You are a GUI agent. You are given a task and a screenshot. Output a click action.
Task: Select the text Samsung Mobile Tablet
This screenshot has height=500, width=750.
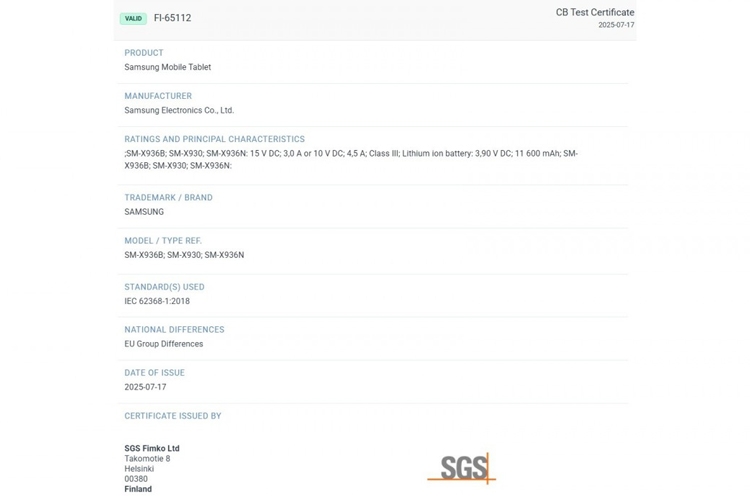tap(167, 67)
